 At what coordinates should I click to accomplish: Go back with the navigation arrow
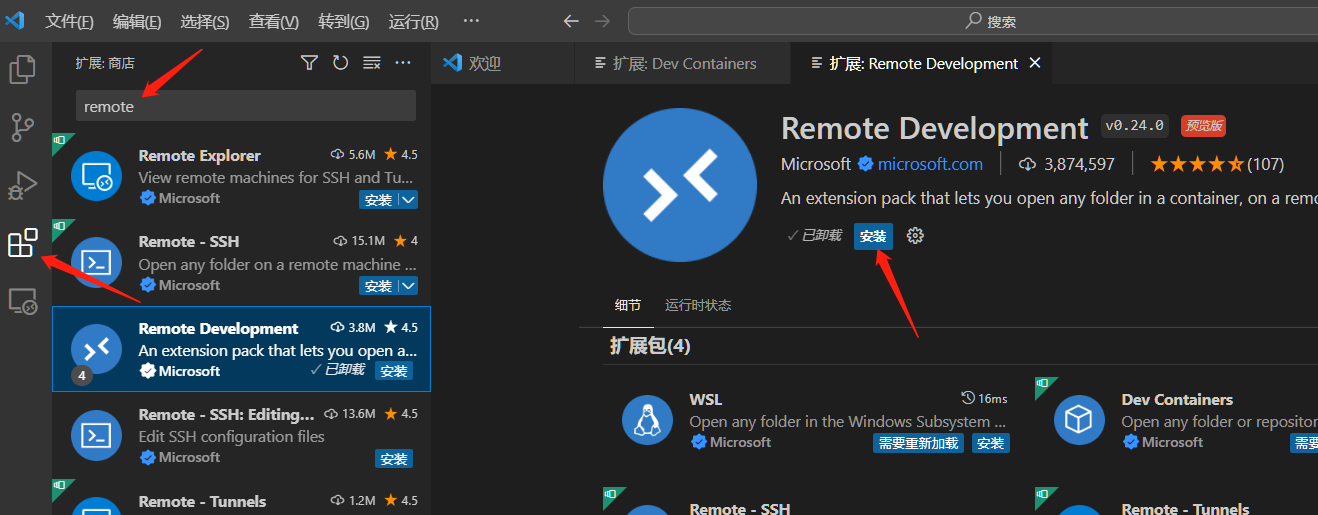click(x=571, y=21)
